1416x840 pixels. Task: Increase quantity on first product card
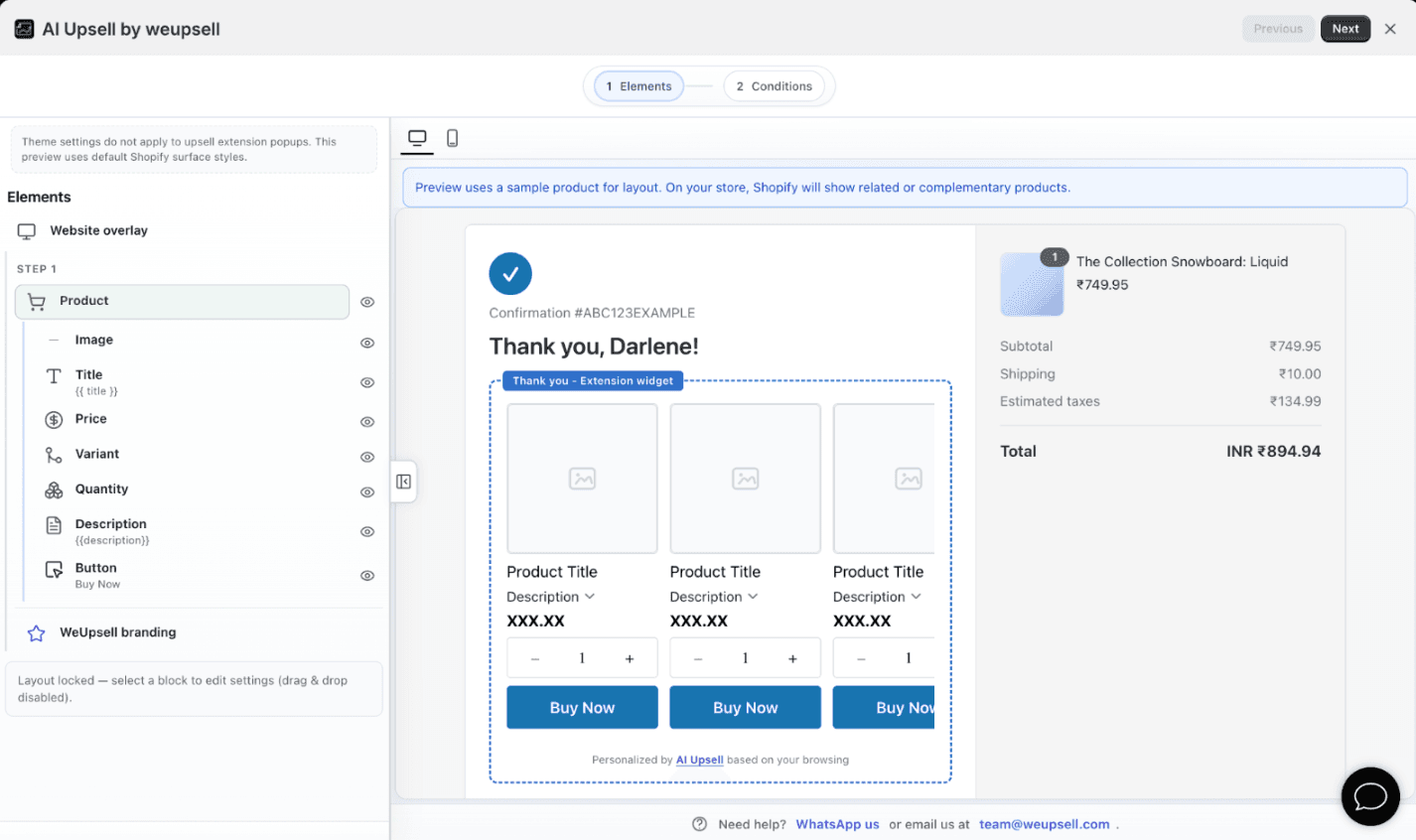click(x=630, y=658)
